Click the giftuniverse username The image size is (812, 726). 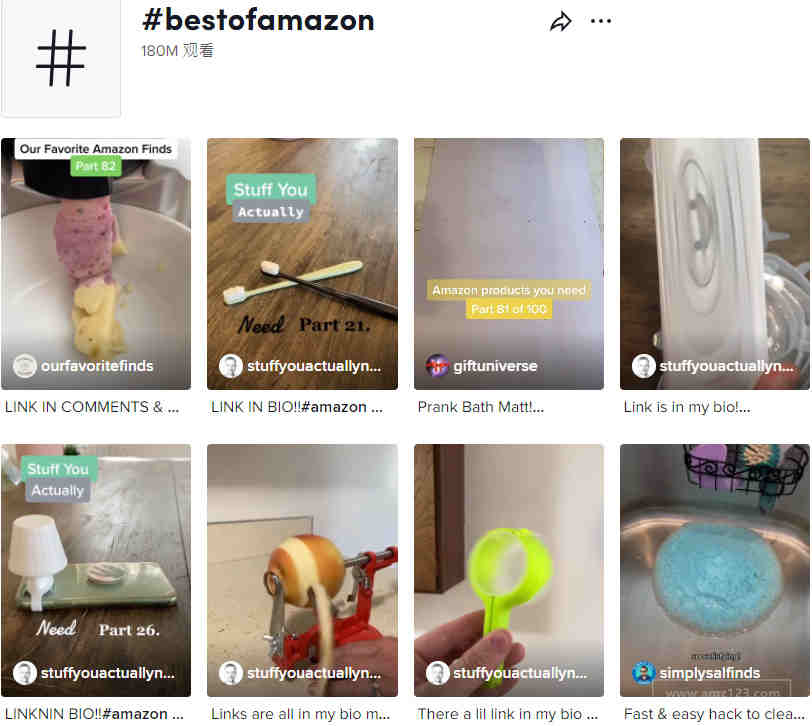point(495,366)
